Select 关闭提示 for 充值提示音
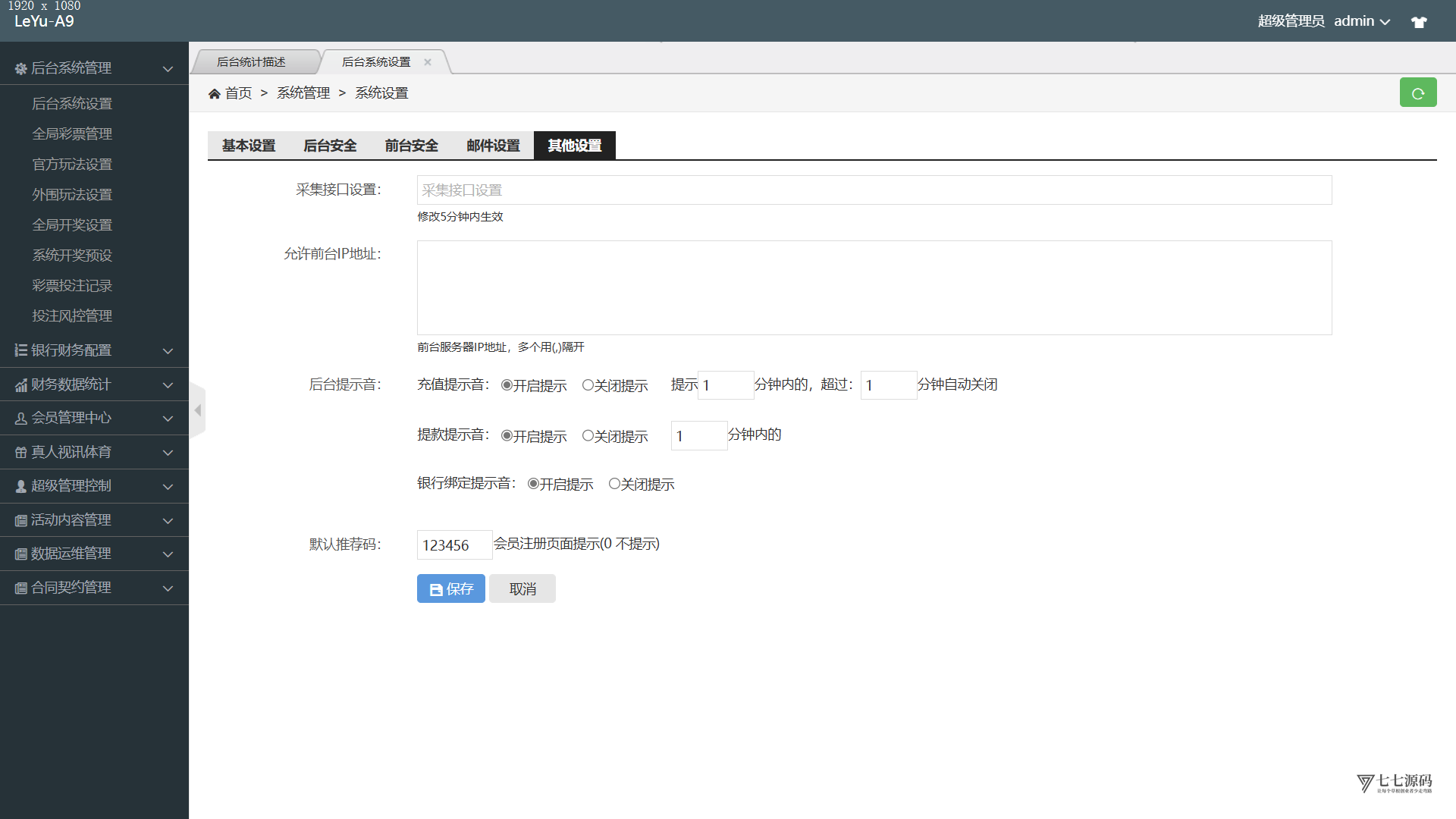This screenshot has height=819, width=1456. pyautogui.click(x=588, y=385)
